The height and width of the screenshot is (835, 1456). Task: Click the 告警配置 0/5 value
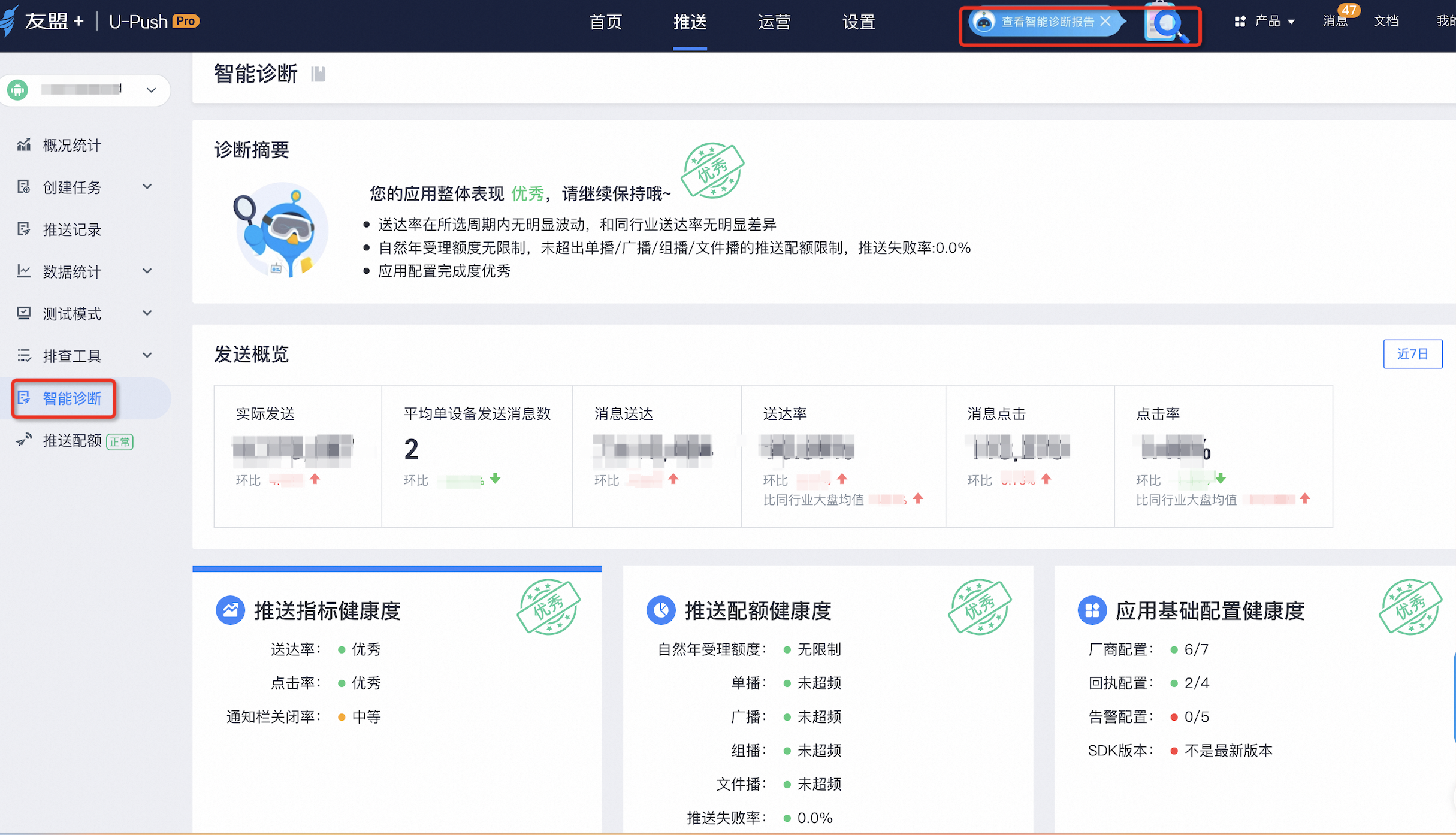(x=1197, y=717)
